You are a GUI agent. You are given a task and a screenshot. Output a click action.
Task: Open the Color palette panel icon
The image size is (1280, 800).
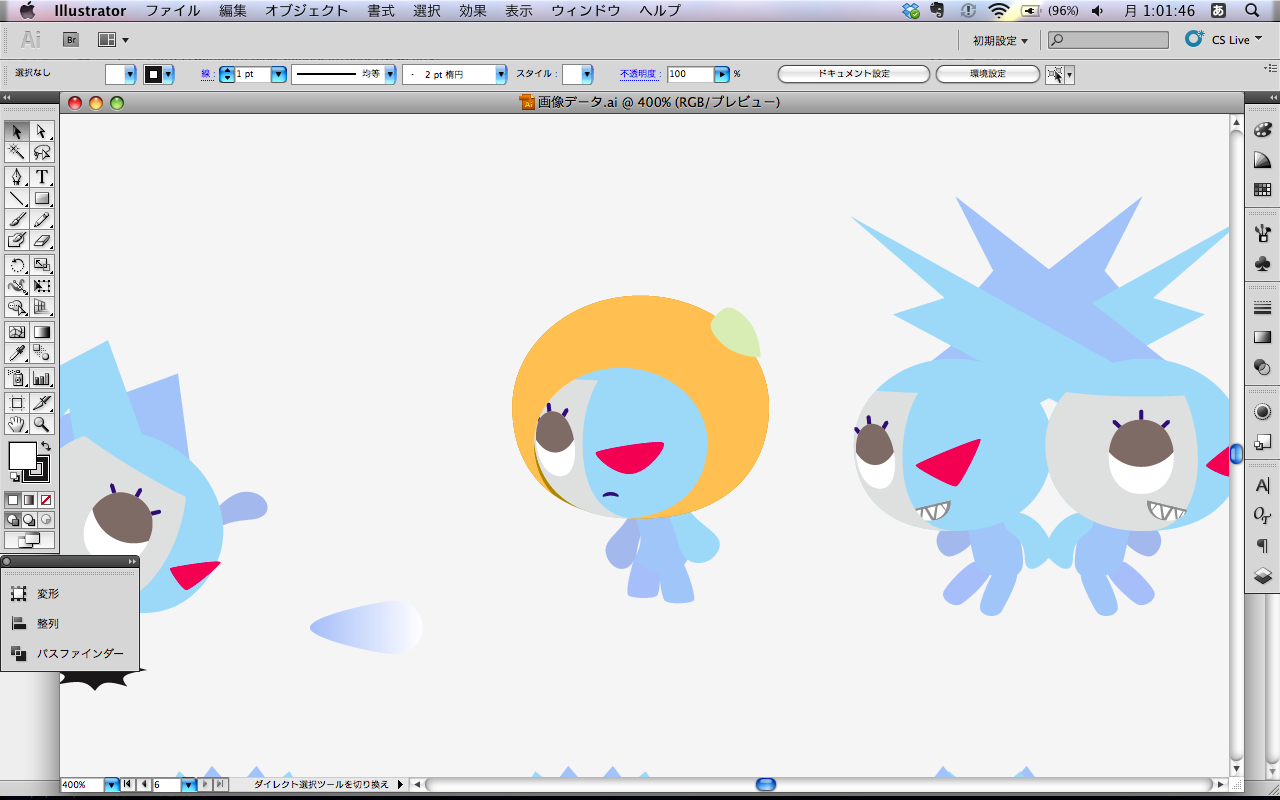(1262, 132)
